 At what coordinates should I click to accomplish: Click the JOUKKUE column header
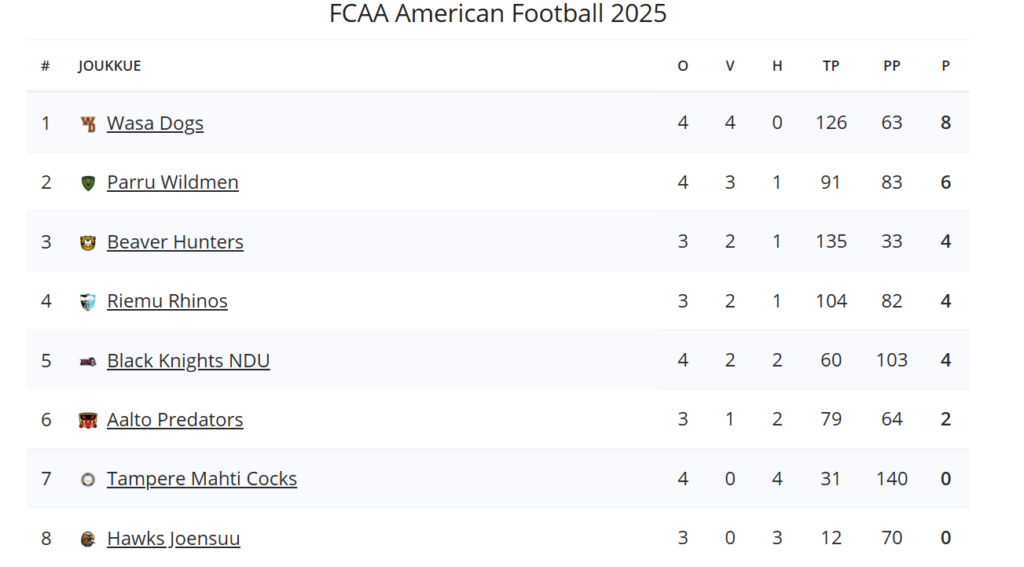coord(109,66)
